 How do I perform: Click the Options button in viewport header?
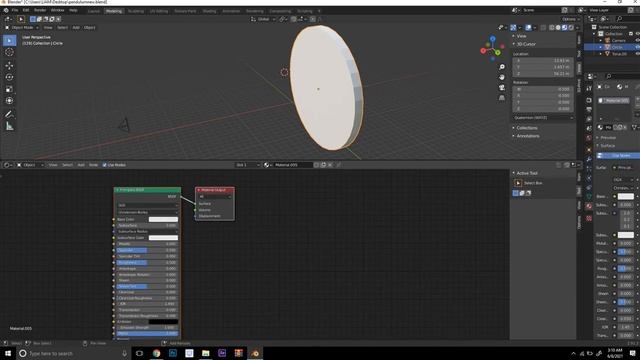[x=570, y=19]
